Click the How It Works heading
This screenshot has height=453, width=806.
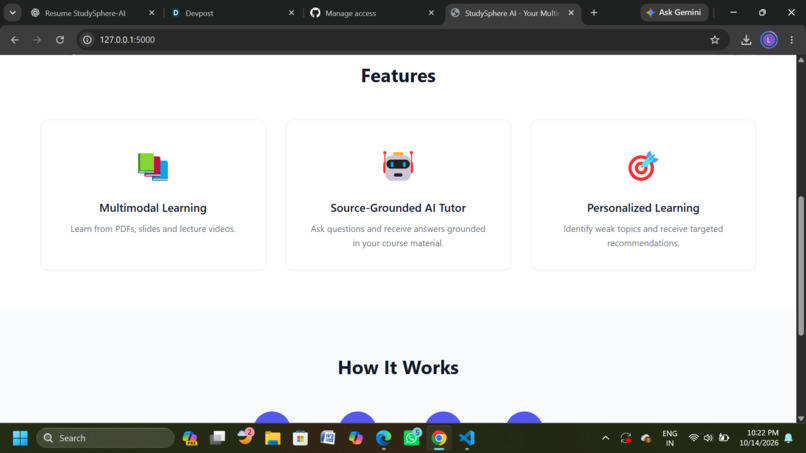tap(398, 368)
